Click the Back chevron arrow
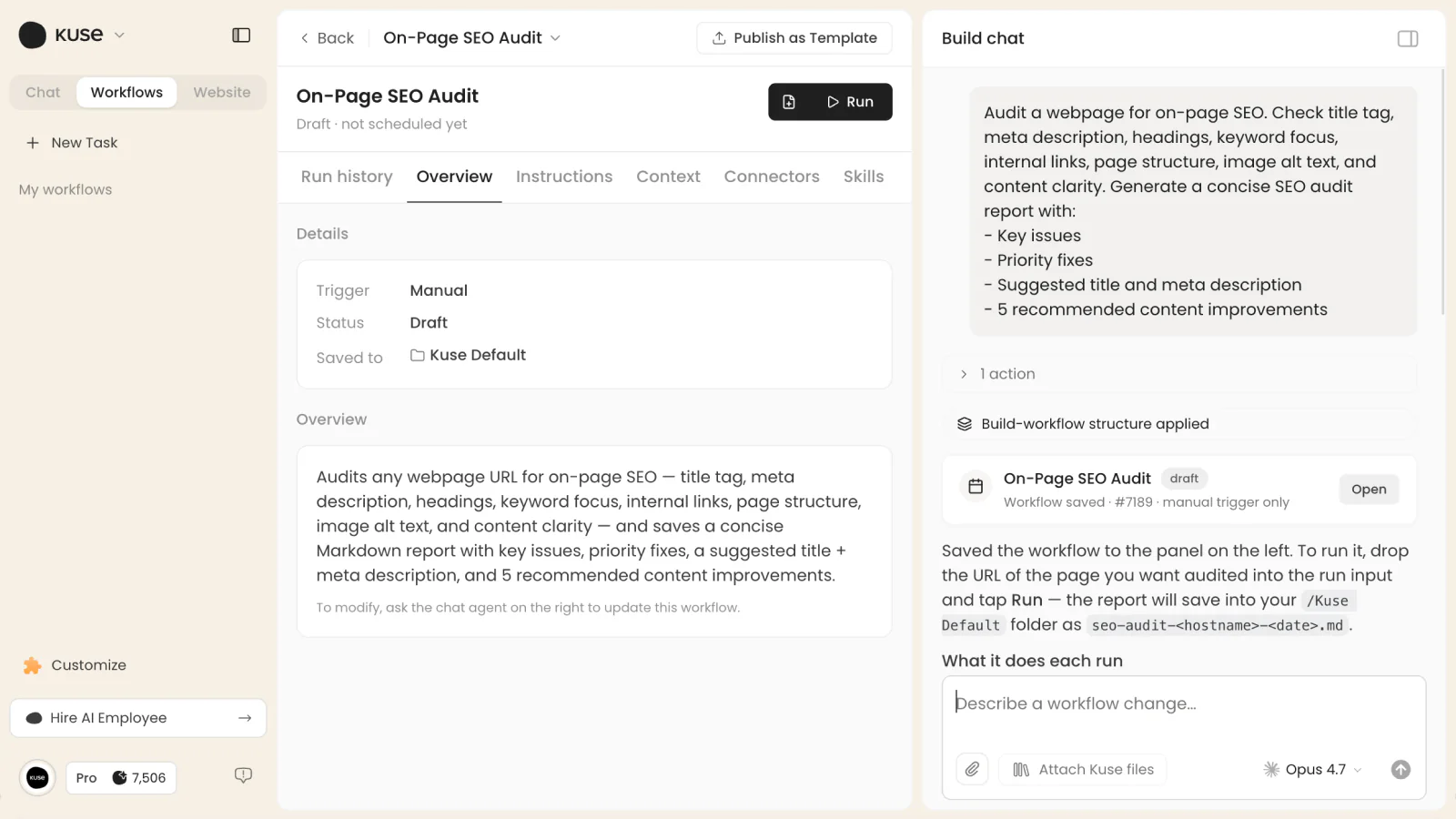Image resolution: width=1456 pixels, height=819 pixels. click(305, 38)
